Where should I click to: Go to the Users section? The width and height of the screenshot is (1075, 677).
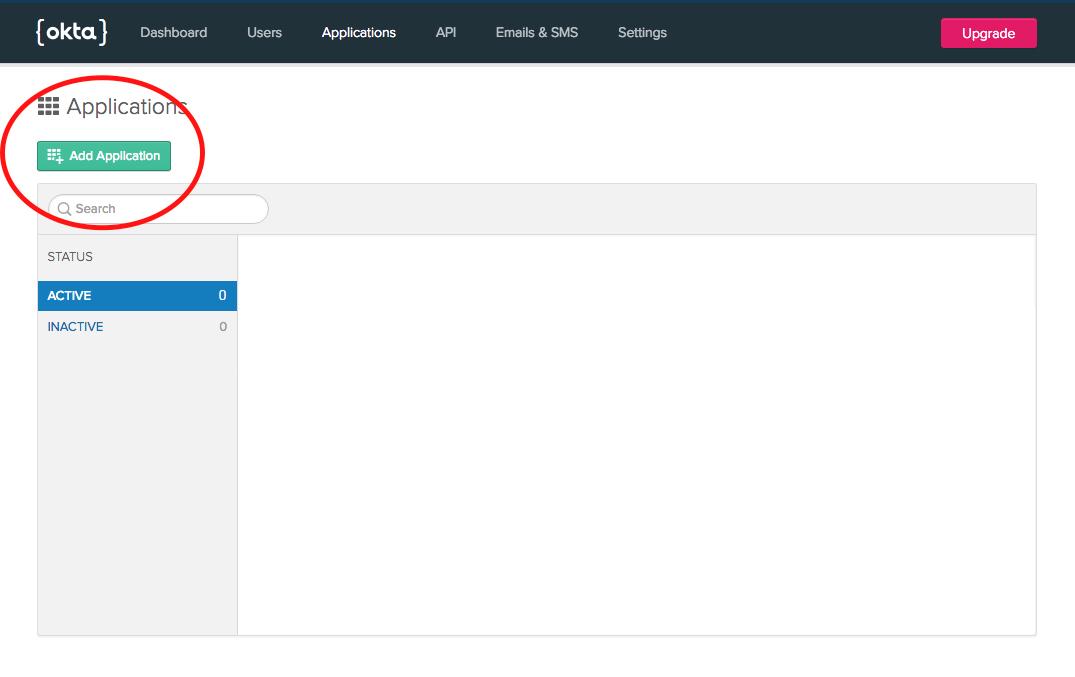pyautogui.click(x=264, y=33)
